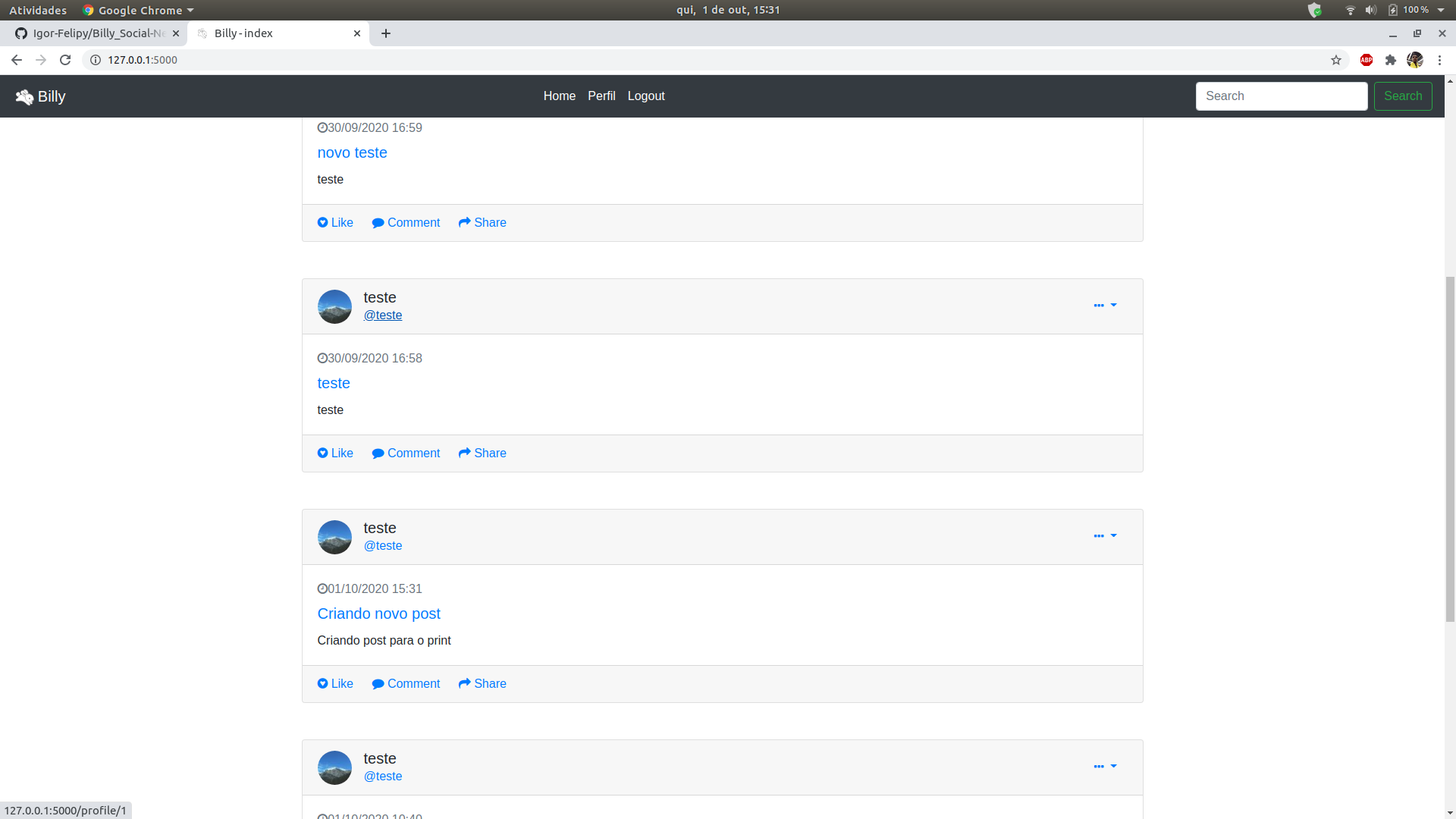Viewport: 1456px width, 819px height.
Task: Open @teste profile link on the 16:58 post
Action: (382, 315)
